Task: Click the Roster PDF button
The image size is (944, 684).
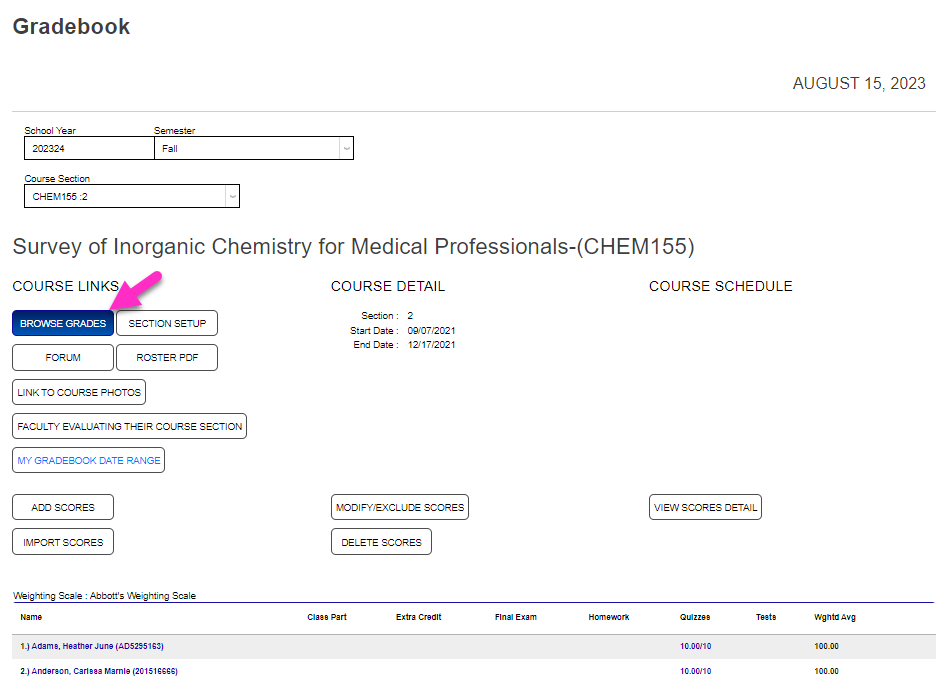Action: tap(166, 357)
